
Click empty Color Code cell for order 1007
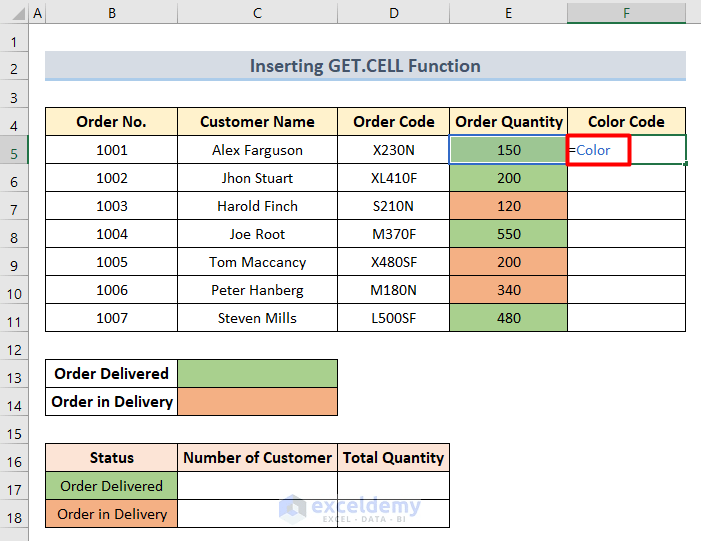(x=626, y=318)
